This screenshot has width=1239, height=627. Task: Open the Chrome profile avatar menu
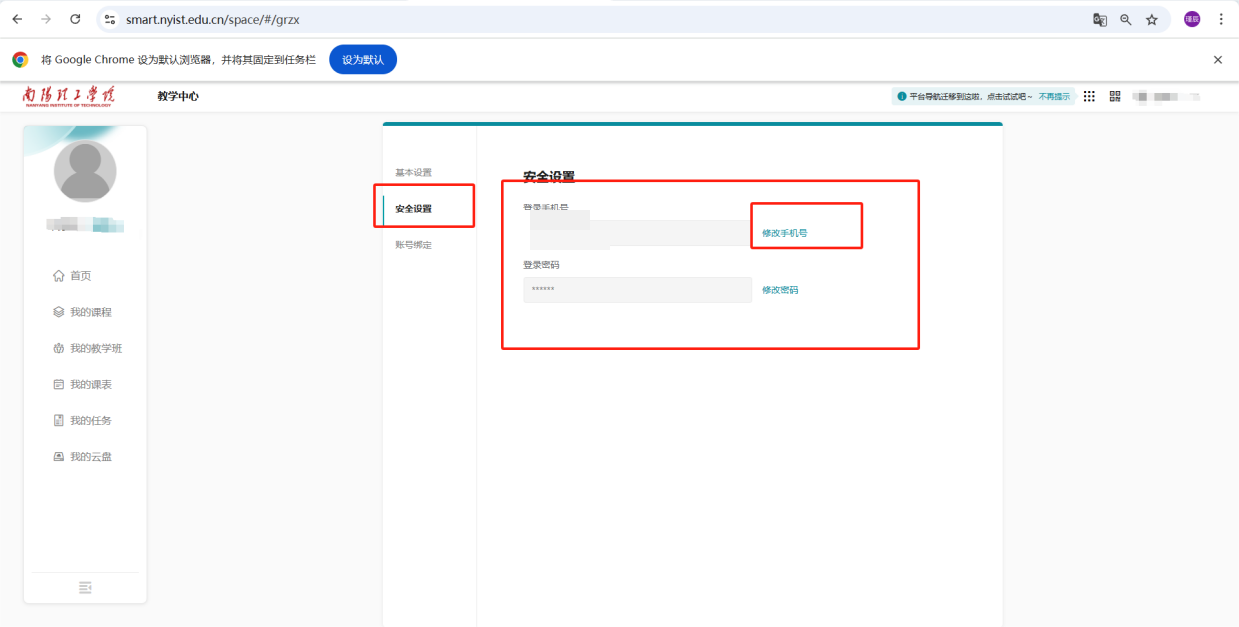pos(1192,20)
